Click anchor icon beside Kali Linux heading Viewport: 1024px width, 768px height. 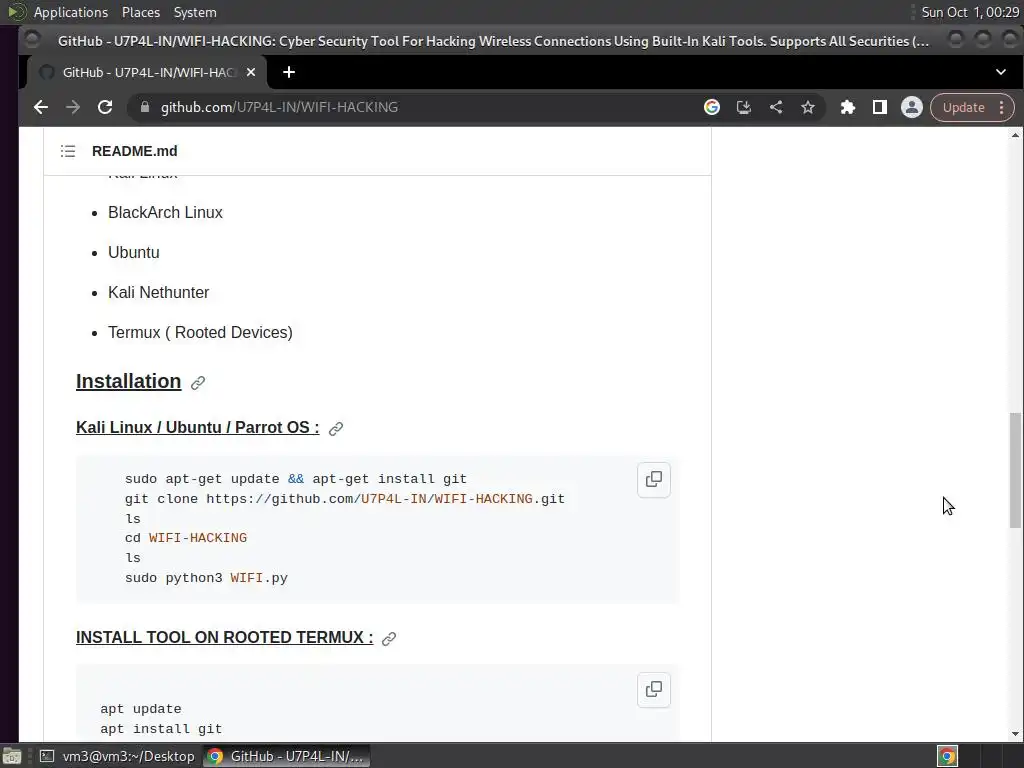point(336,429)
